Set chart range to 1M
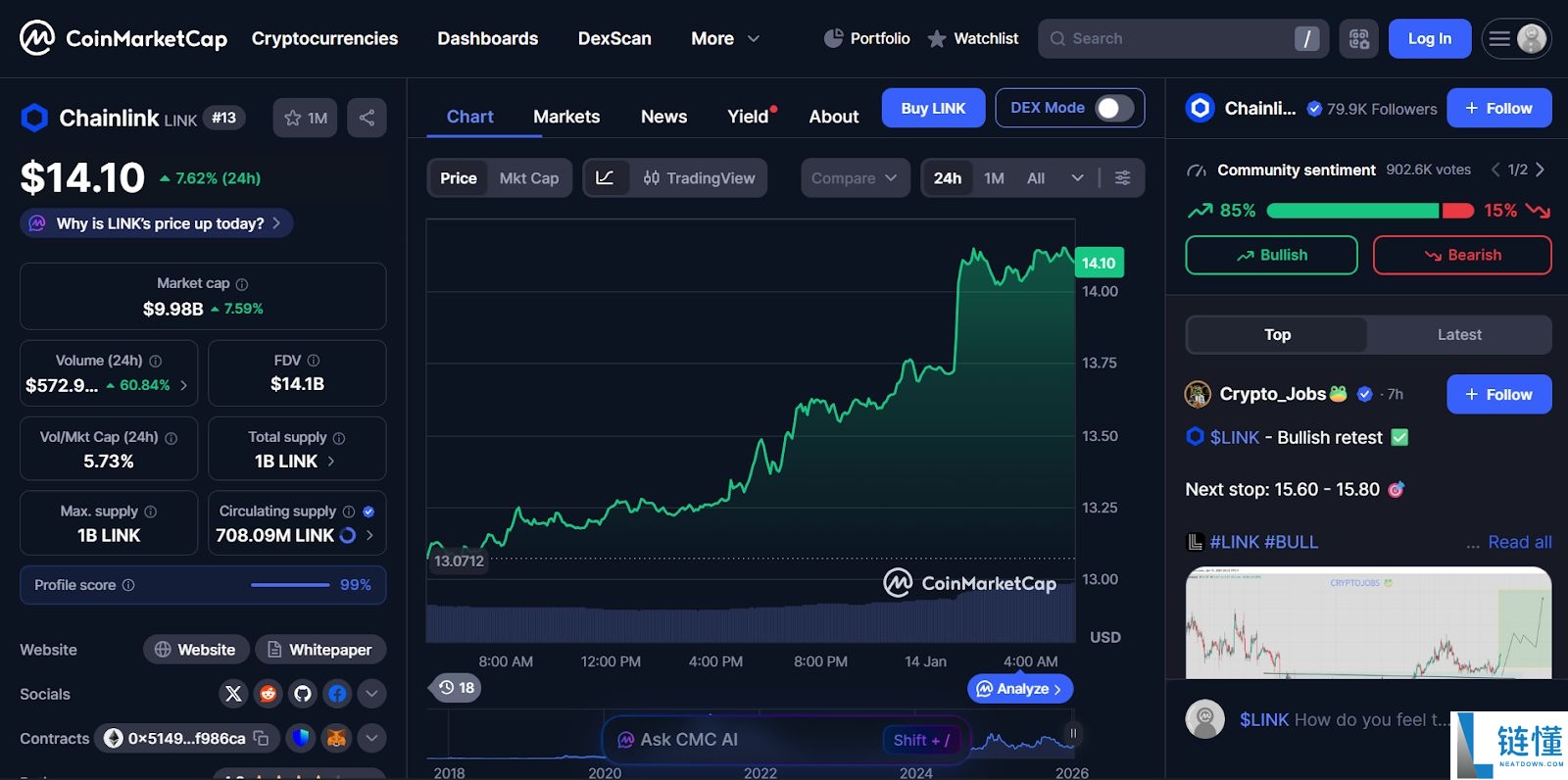The image size is (1568, 780). [995, 178]
